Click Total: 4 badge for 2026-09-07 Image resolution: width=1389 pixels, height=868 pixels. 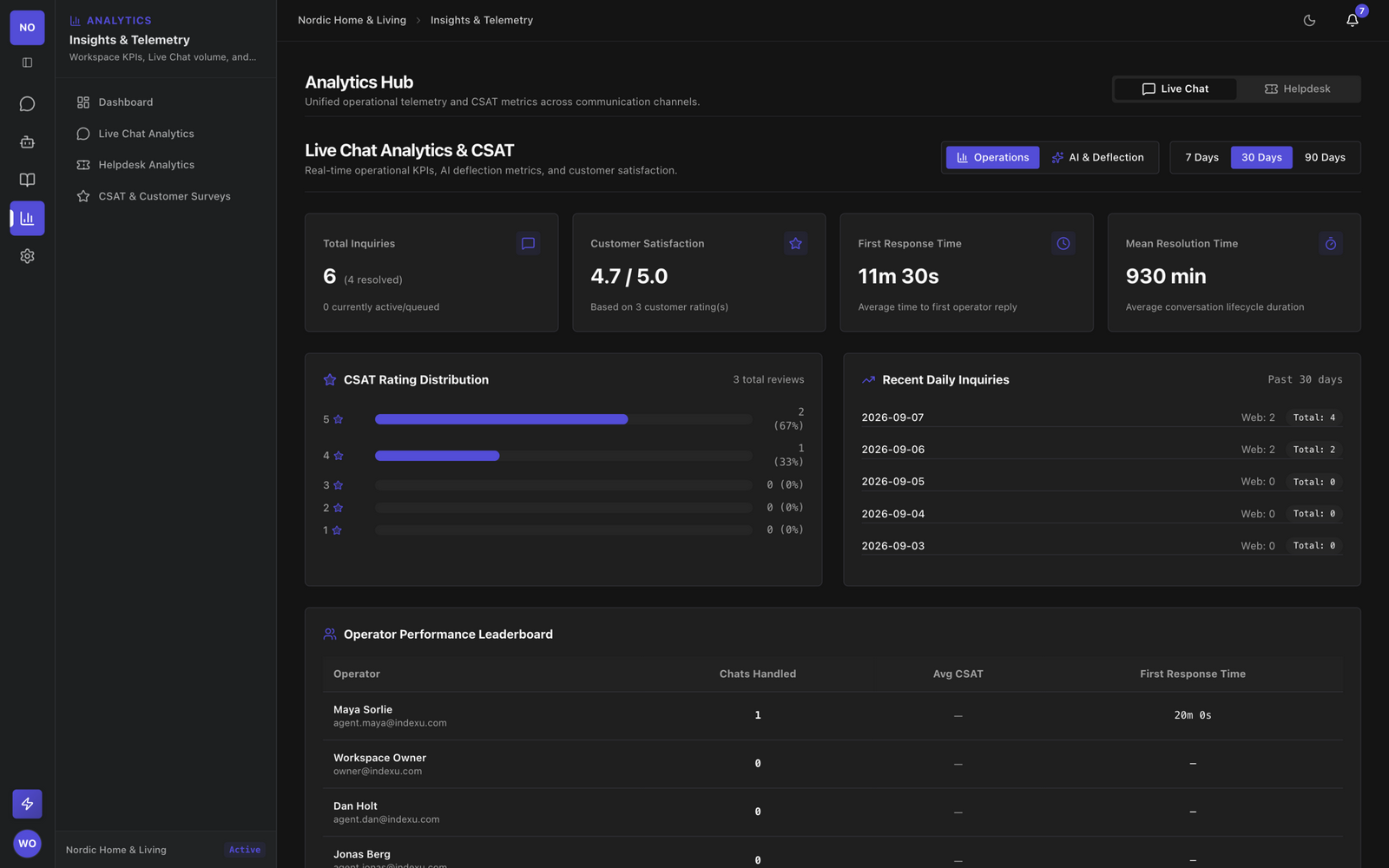(x=1314, y=418)
